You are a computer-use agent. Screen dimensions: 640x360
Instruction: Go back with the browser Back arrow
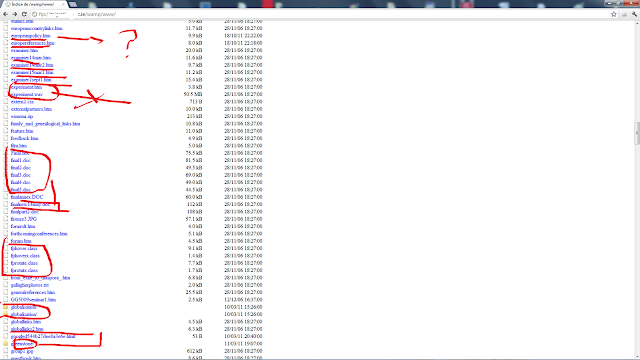tap(6, 14)
